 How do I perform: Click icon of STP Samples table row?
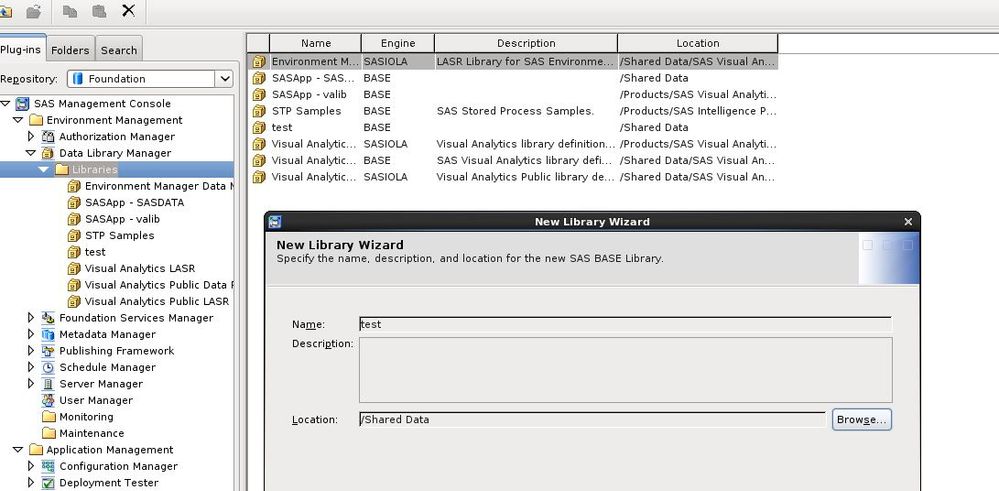258,111
